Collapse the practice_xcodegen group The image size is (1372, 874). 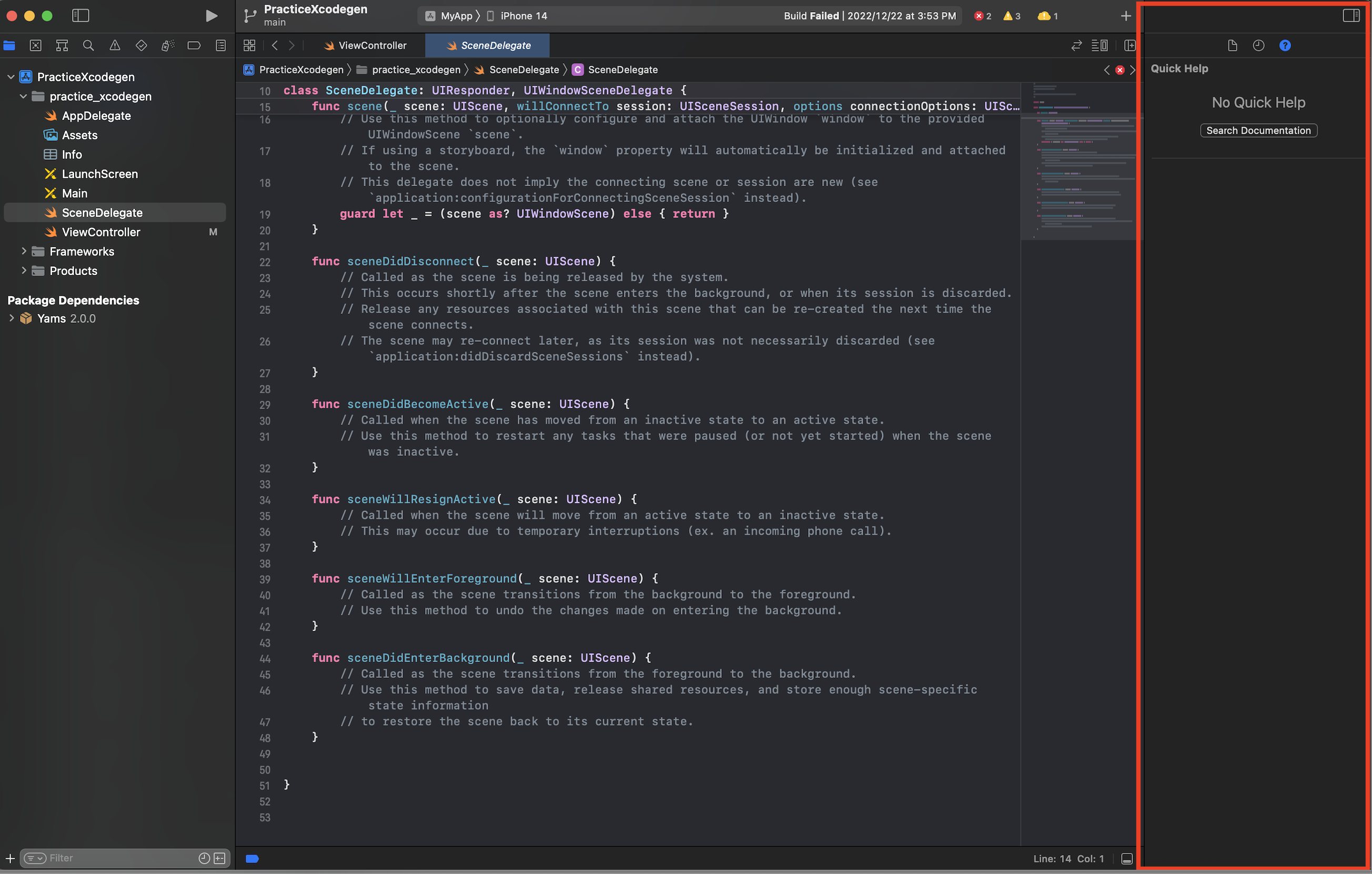(x=23, y=96)
